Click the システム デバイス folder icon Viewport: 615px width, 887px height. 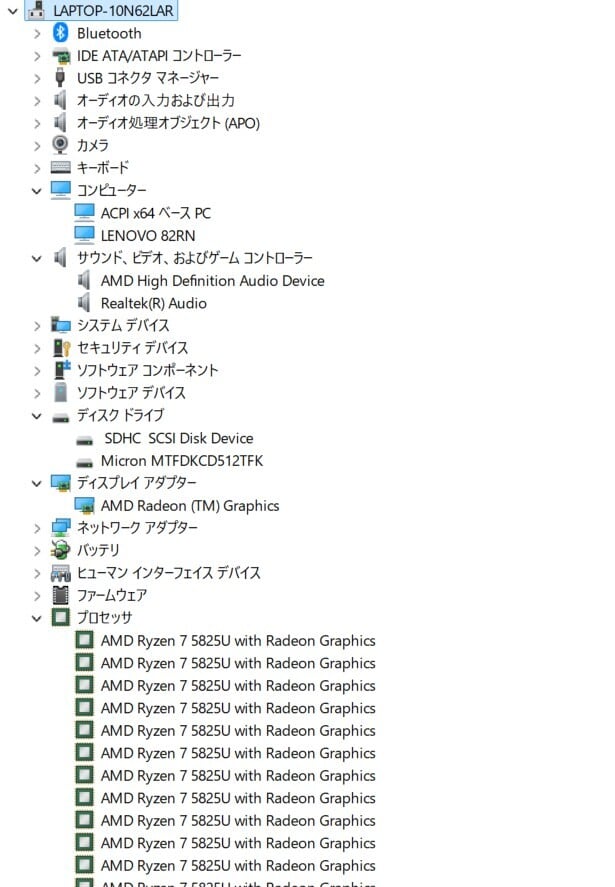pos(61,325)
